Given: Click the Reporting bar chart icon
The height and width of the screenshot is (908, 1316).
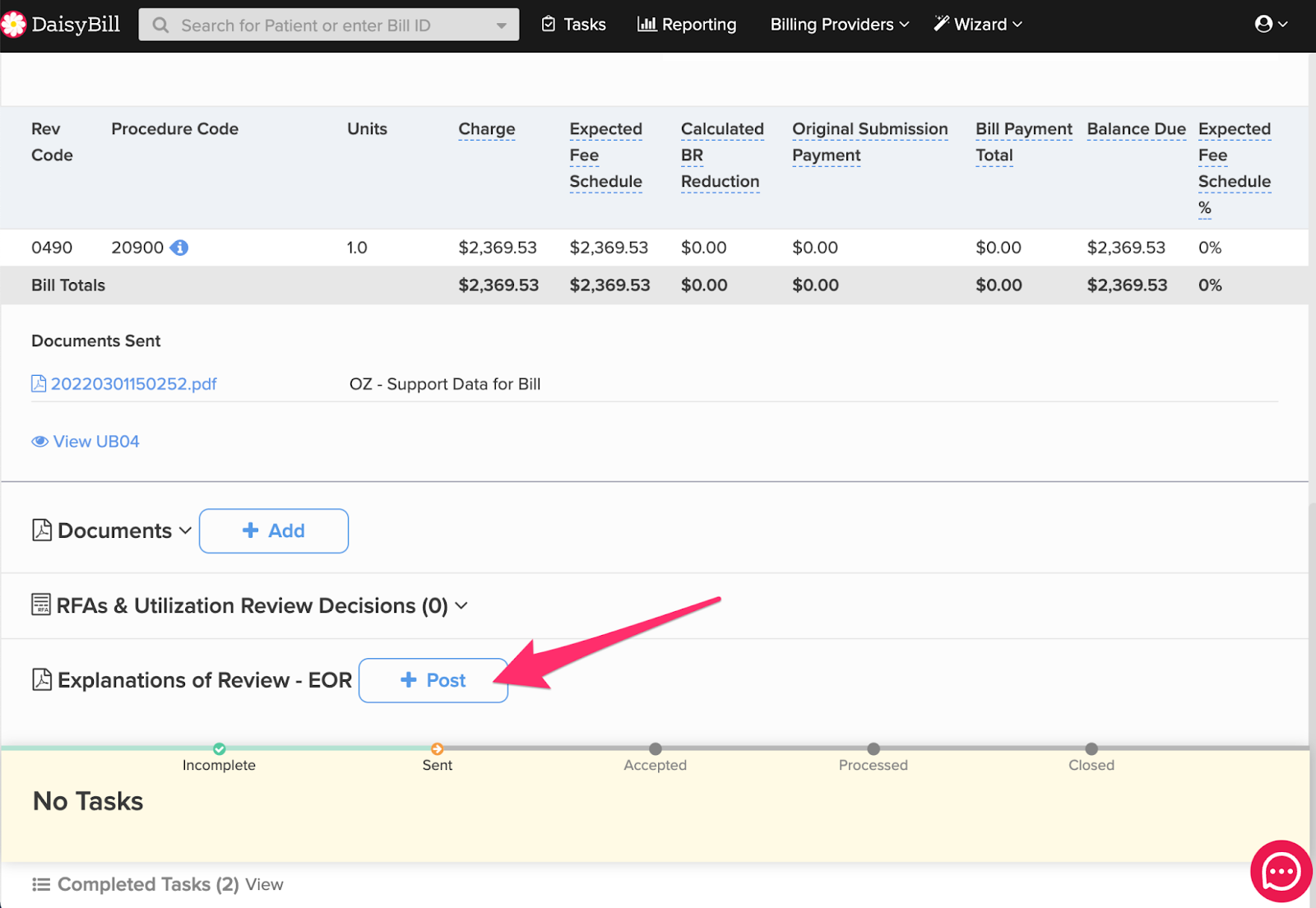Looking at the screenshot, I should (646, 25).
